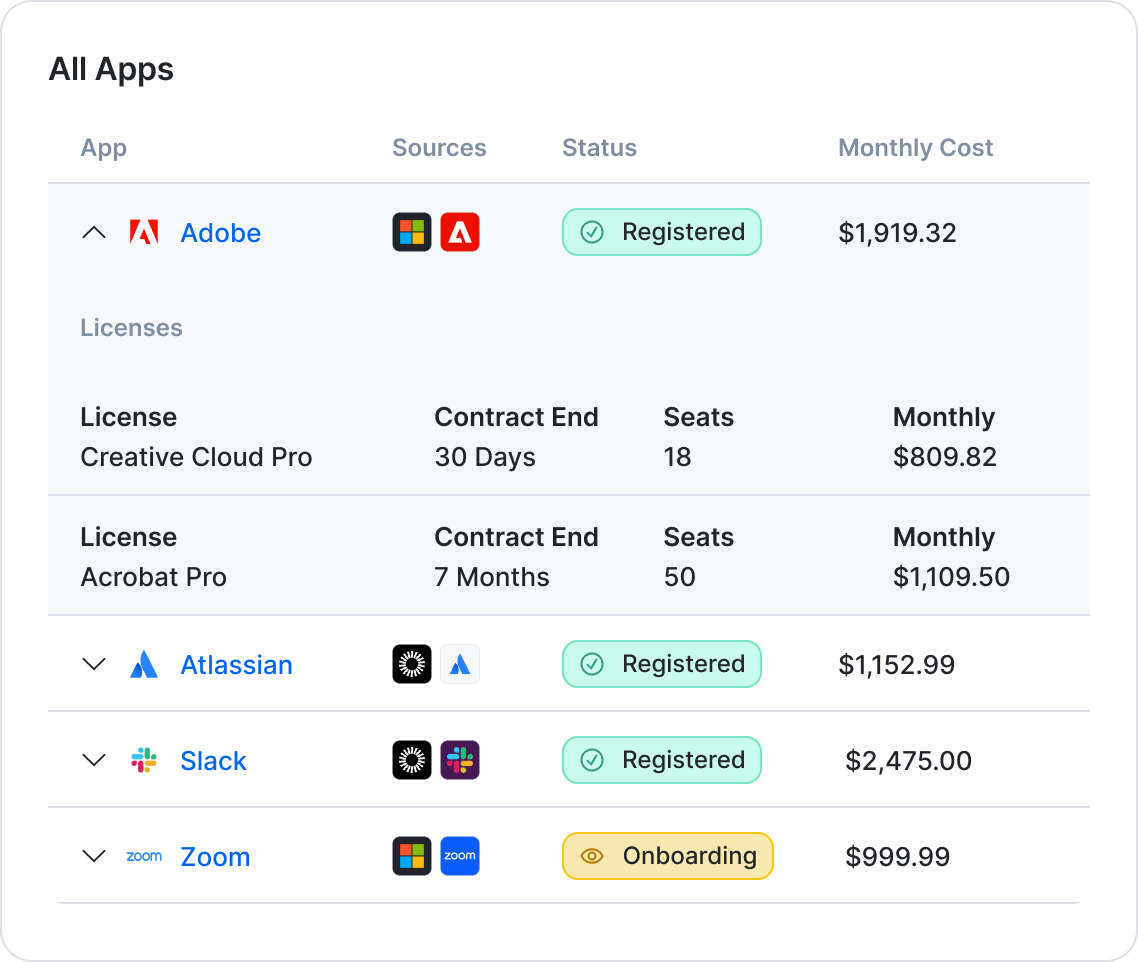Viewport: 1138px width, 962px height.
Task: Select Slack monthly cost $2,475.00
Action: [x=908, y=761]
